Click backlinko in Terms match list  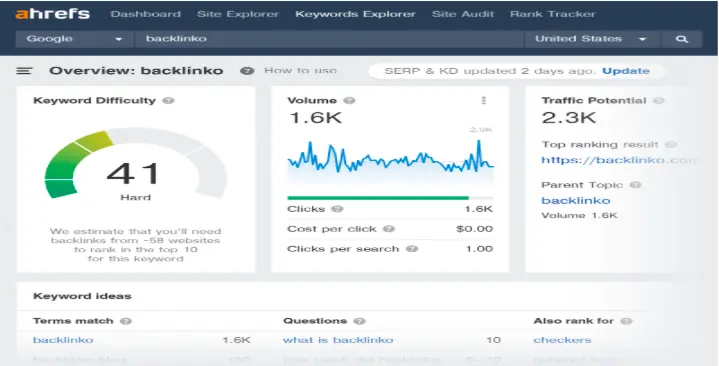click(x=63, y=340)
